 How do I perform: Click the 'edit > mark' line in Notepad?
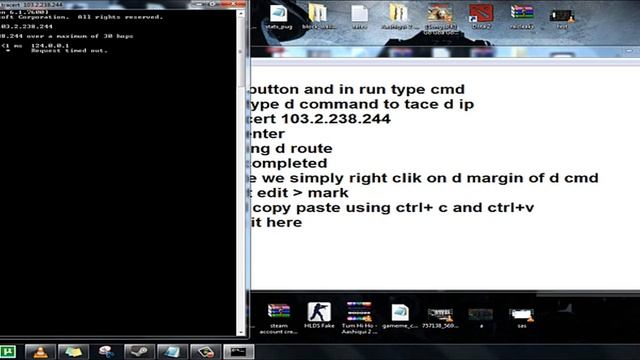[300, 193]
